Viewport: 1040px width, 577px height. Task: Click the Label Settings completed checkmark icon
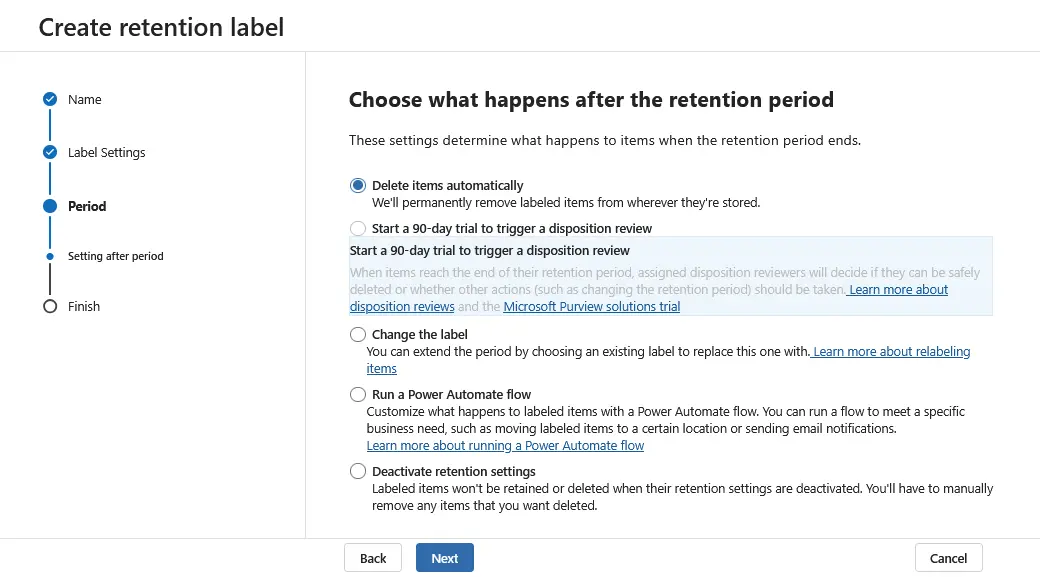(x=50, y=152)
